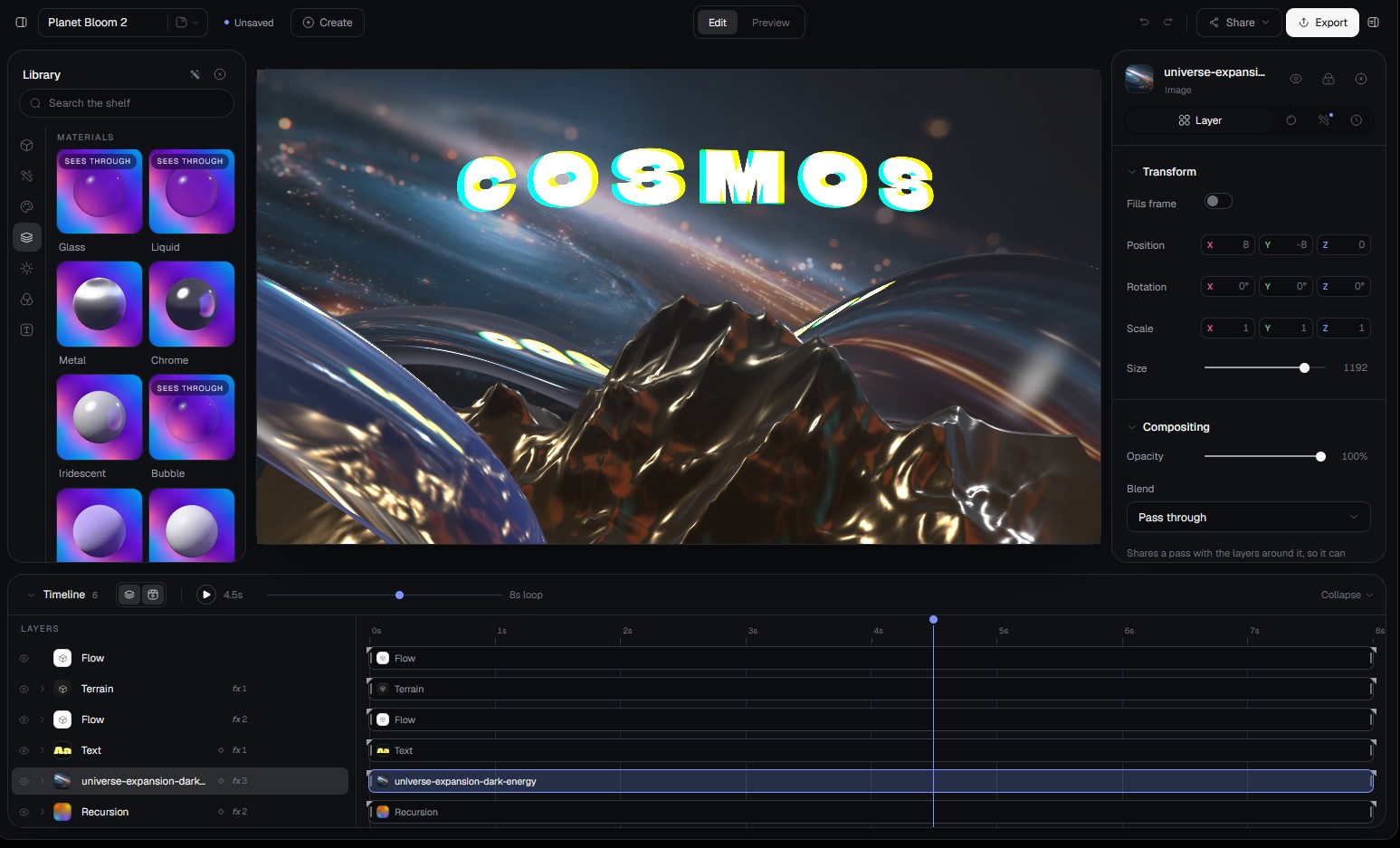Open the Share dropdown menu
This screenshot has height=848, width=1400.
coord(1238,23)
